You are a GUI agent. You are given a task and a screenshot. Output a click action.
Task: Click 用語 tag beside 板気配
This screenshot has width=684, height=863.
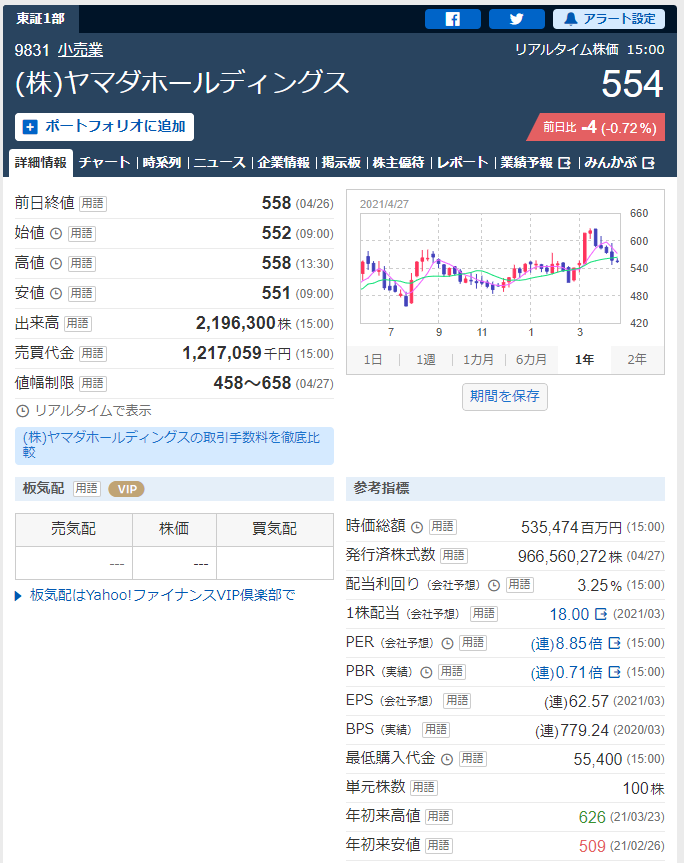point(87,489)
